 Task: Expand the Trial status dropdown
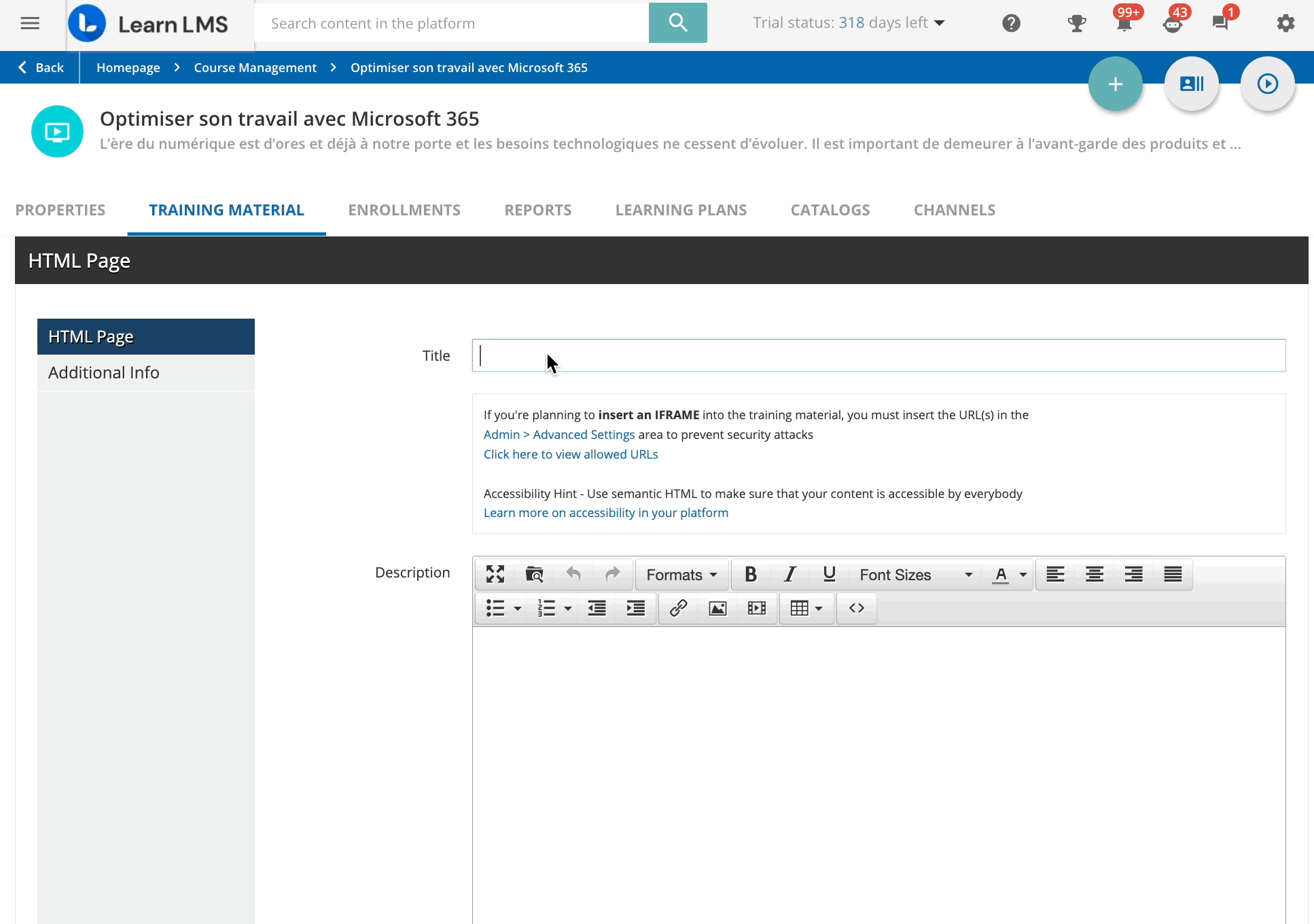click(x=940, y=22)
